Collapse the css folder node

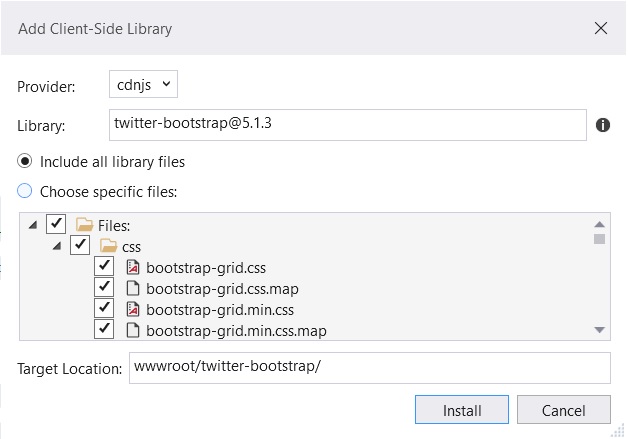point(57,246)
